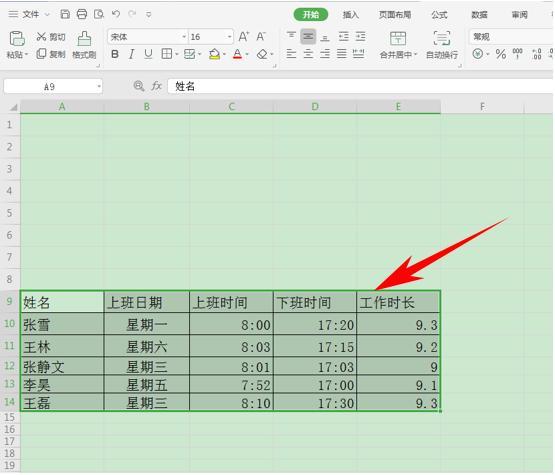
Task: Select the cell containing 工作时长
Action: pos(398,302)
